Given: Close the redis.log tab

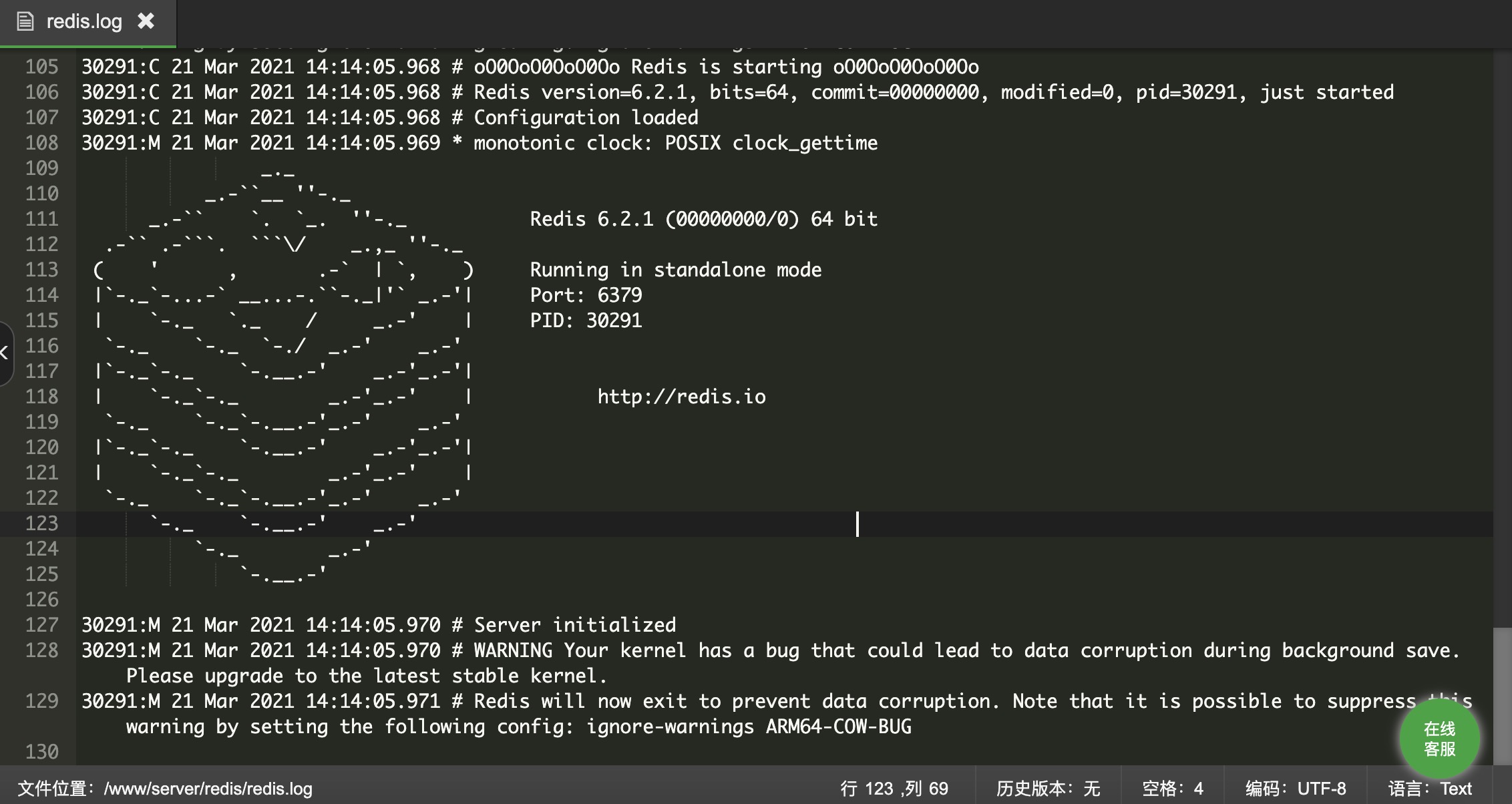Looking at the screenshot, I should click(x=146, y=21).
